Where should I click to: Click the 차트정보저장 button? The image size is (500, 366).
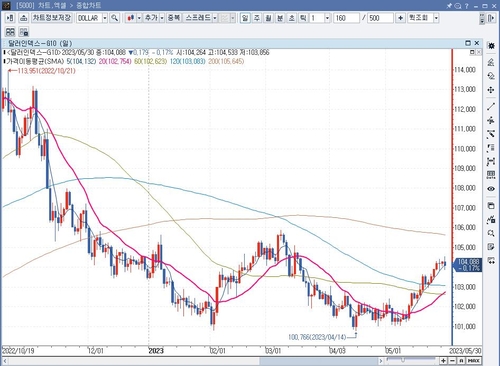[x=52, y=18]
